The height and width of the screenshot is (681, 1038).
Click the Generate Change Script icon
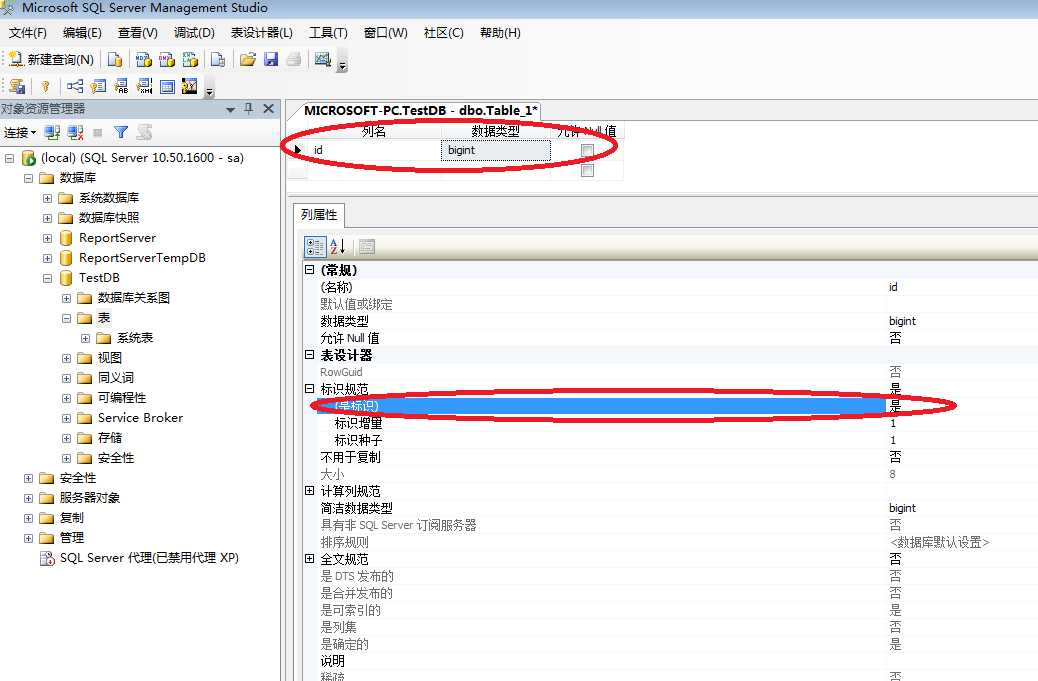(17, 86)
